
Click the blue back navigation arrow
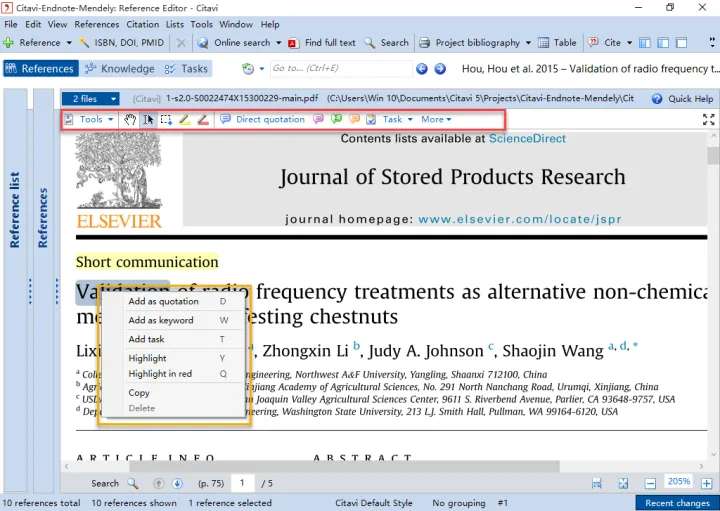click(x=422, y=69)
